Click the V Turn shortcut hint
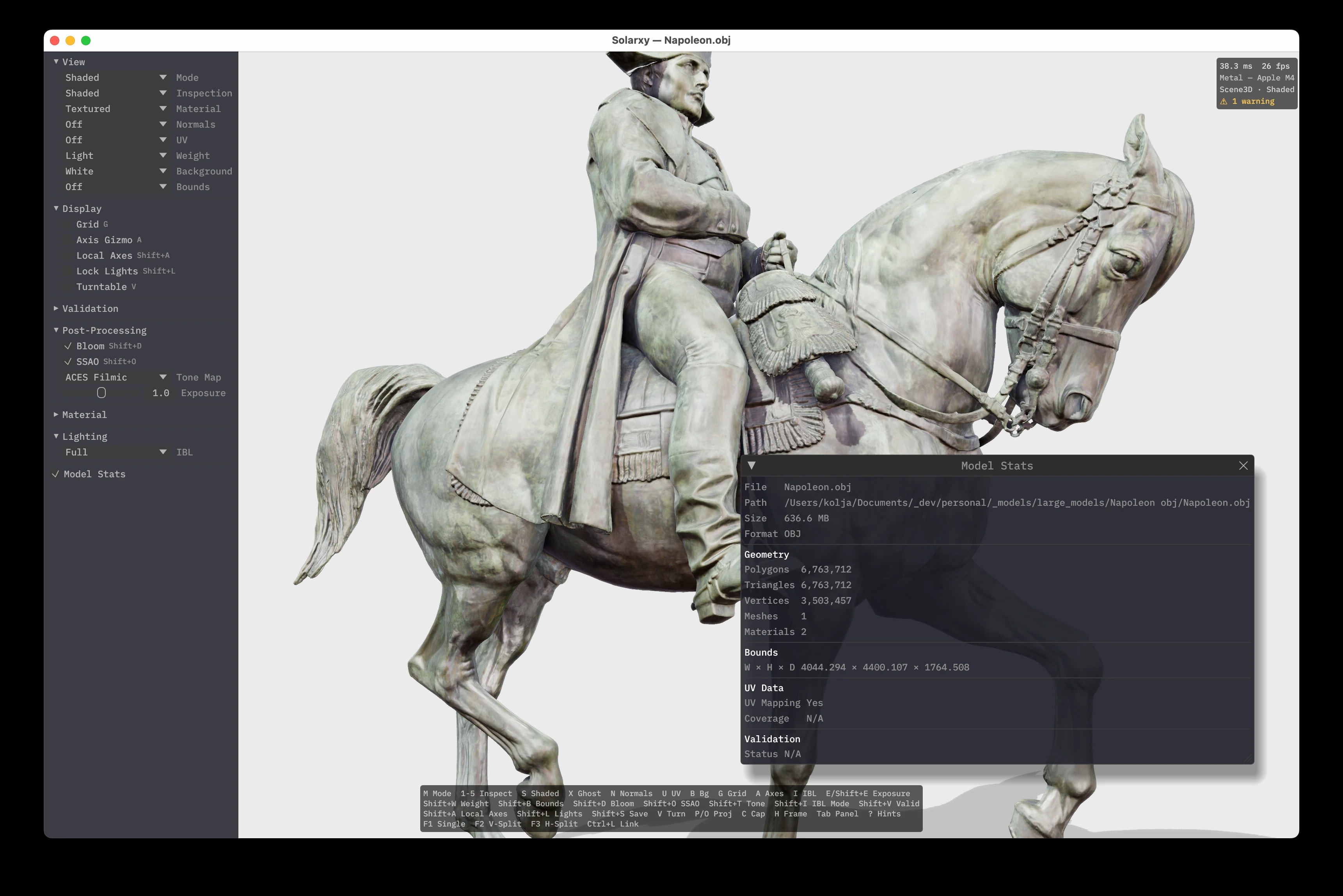 (671, 814)
